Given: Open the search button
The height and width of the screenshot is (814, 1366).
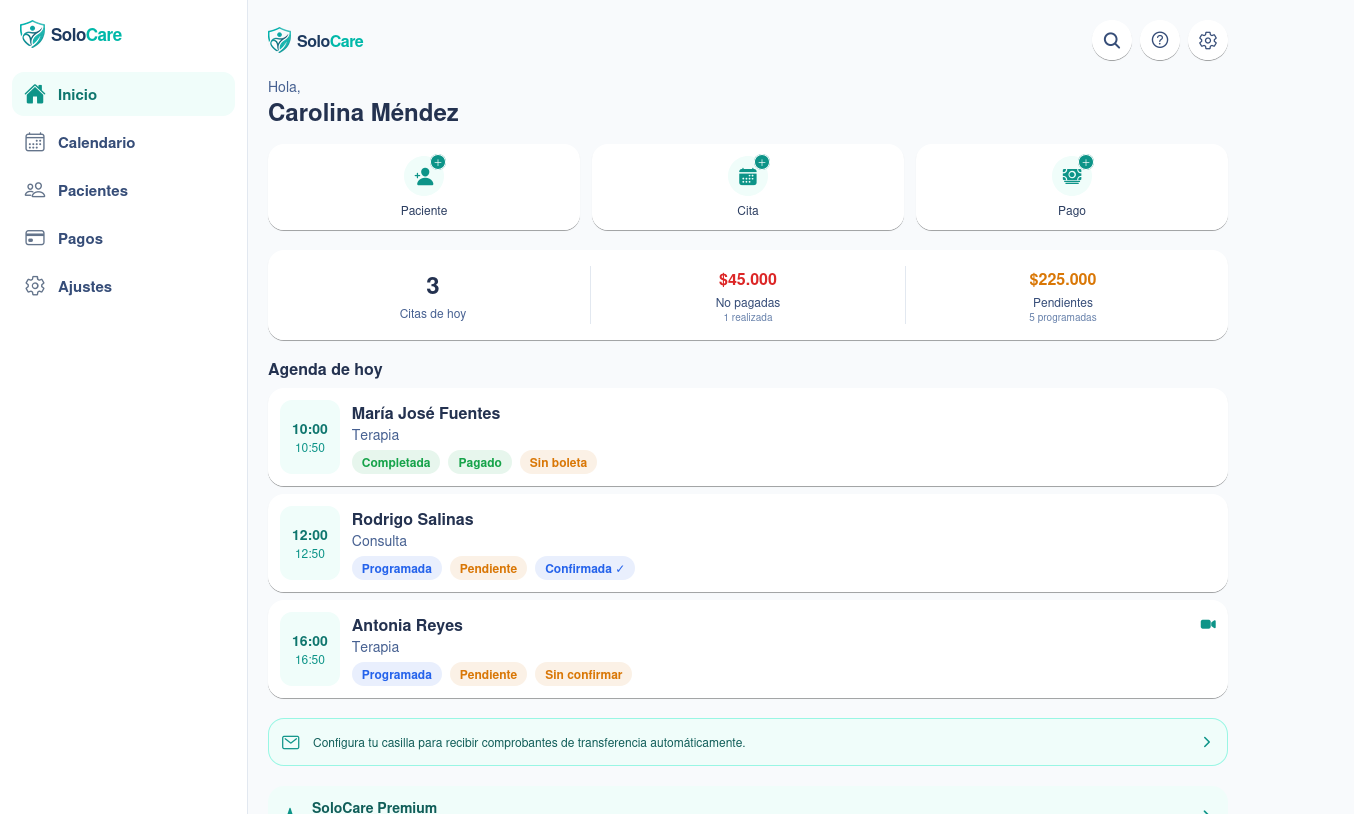Looking at the screenshot, I should 1112,40.
